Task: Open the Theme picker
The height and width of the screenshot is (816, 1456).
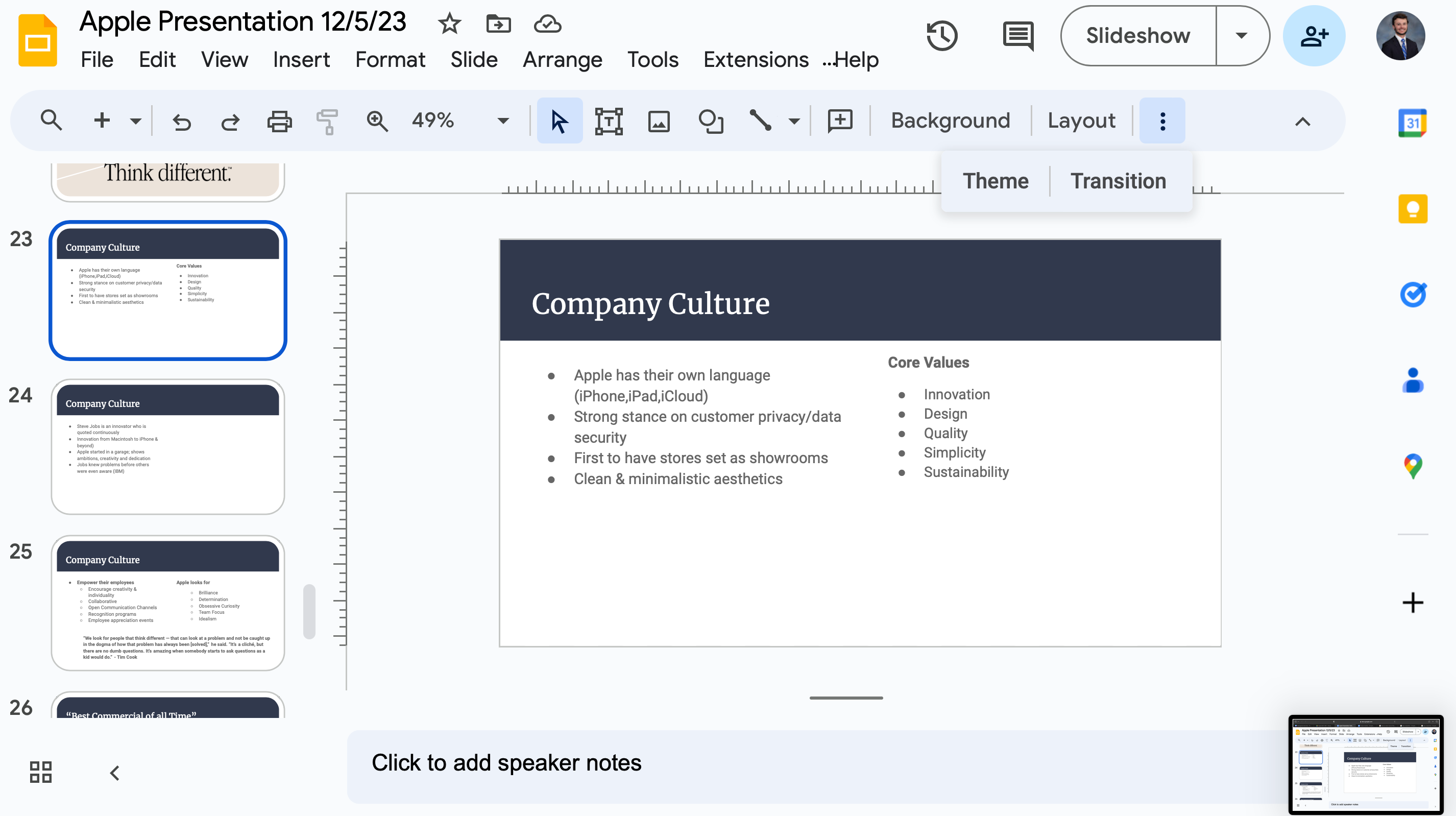Action: [x=996, y=180]
